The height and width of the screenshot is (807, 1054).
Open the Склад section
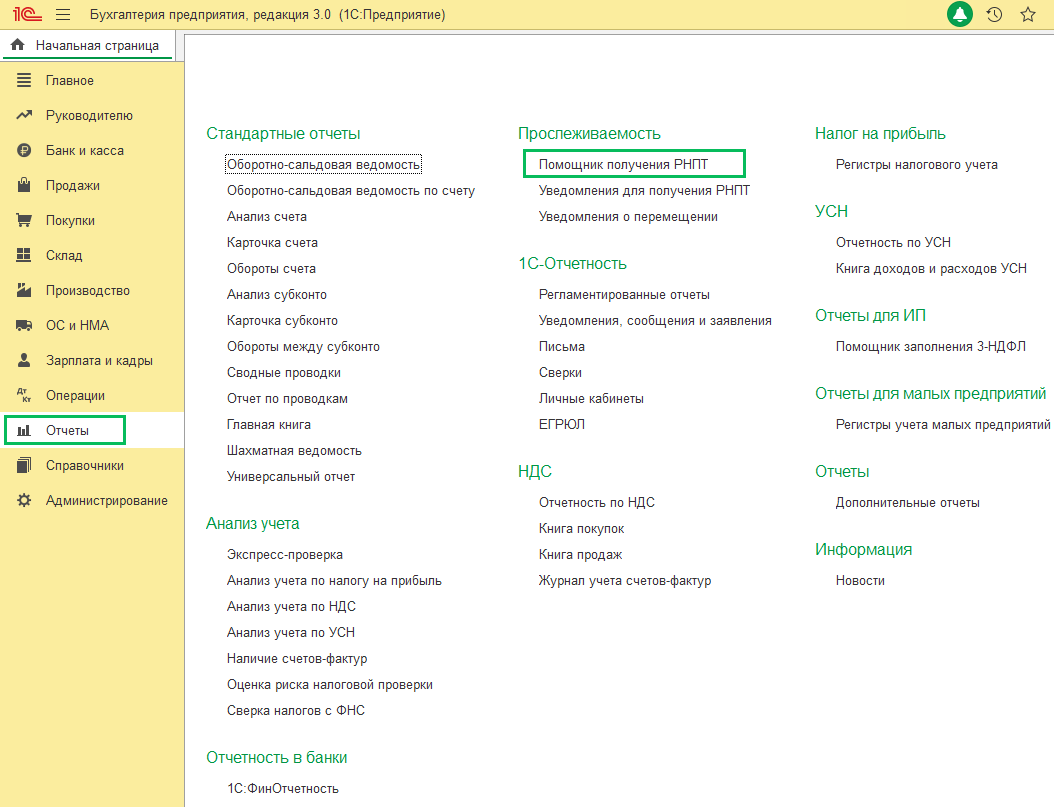click(64, 255)
